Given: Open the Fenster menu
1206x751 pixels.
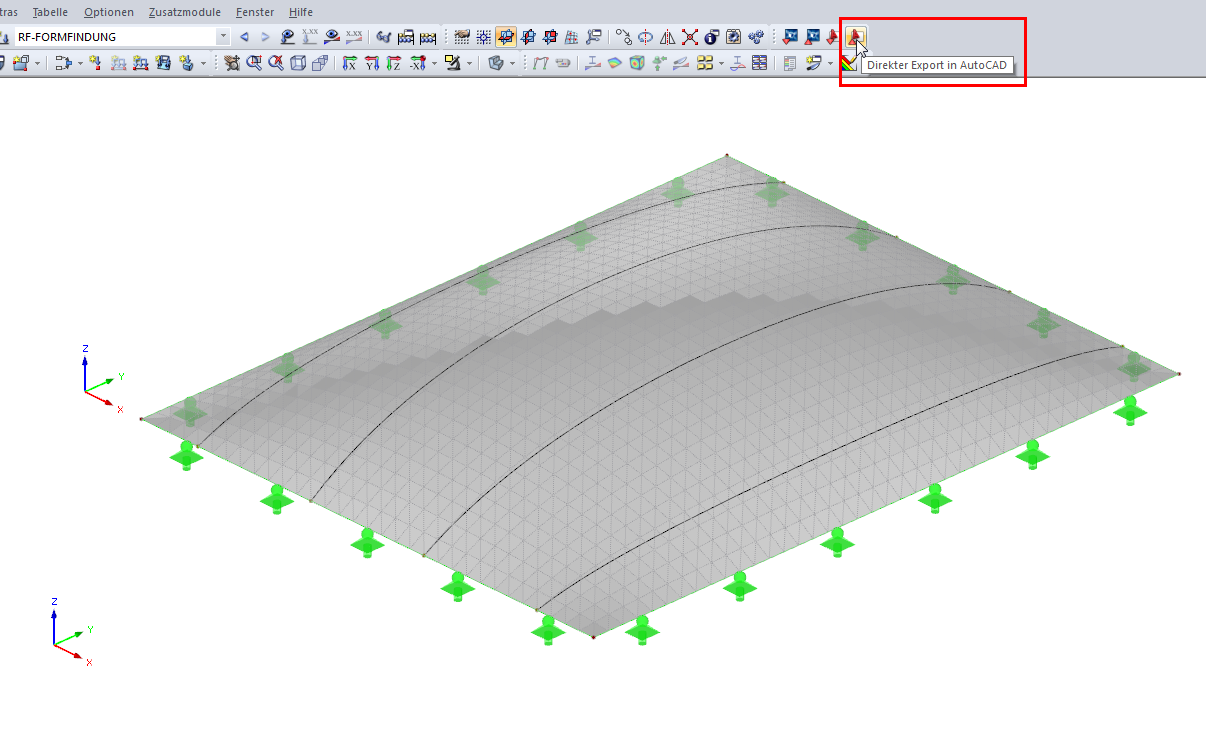Looking at the screenshot, I should 254,12.
